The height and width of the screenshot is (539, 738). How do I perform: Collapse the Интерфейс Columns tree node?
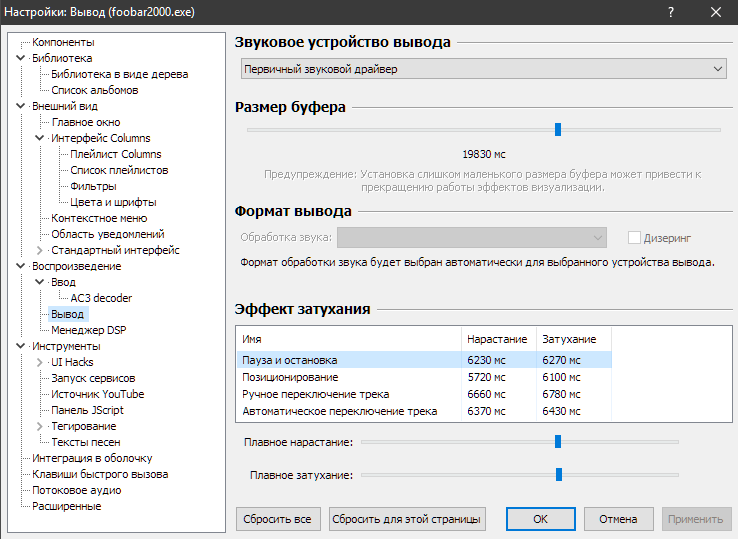[40, 138]
